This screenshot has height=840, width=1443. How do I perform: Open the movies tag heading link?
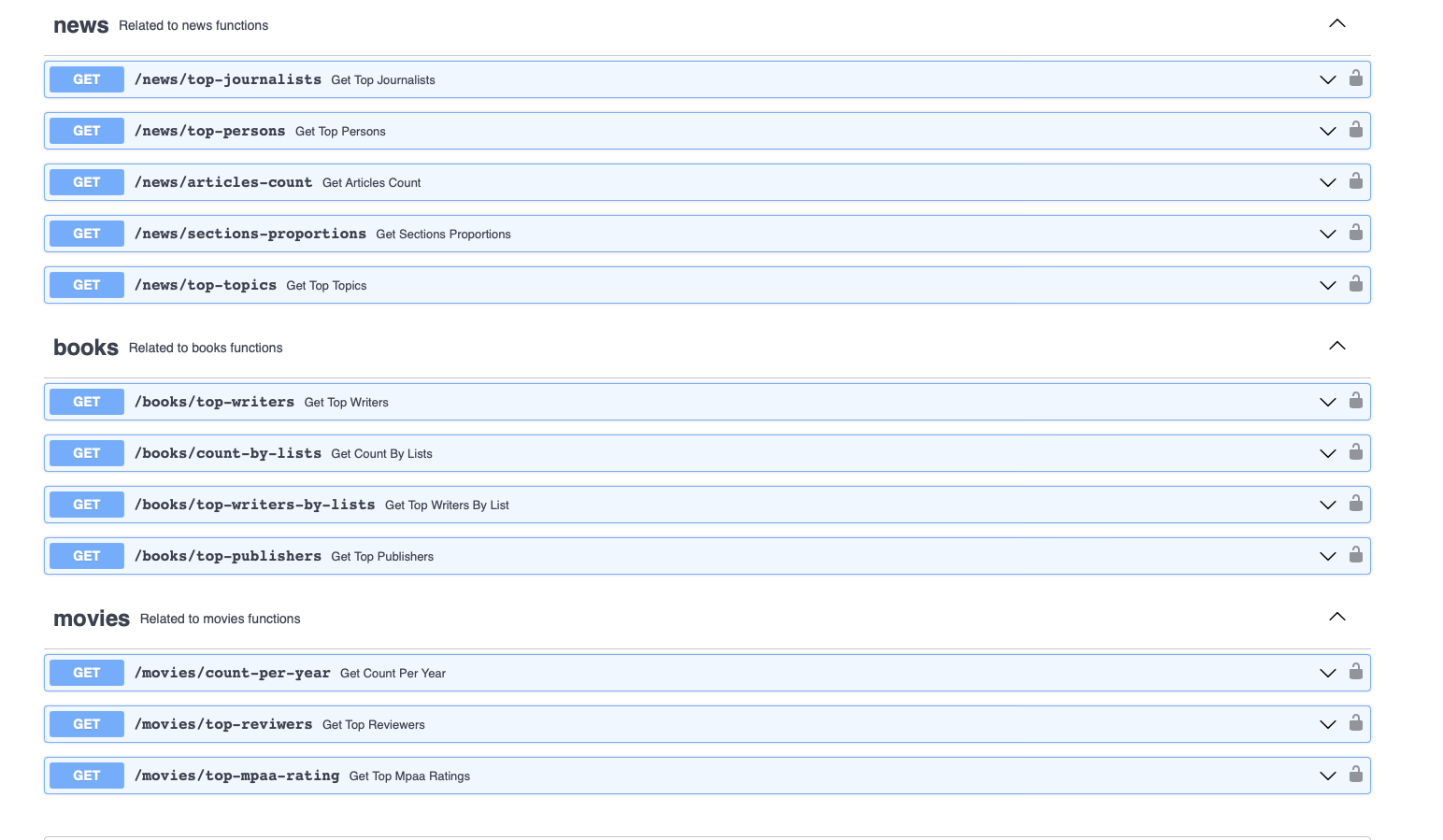coord(92,619)
